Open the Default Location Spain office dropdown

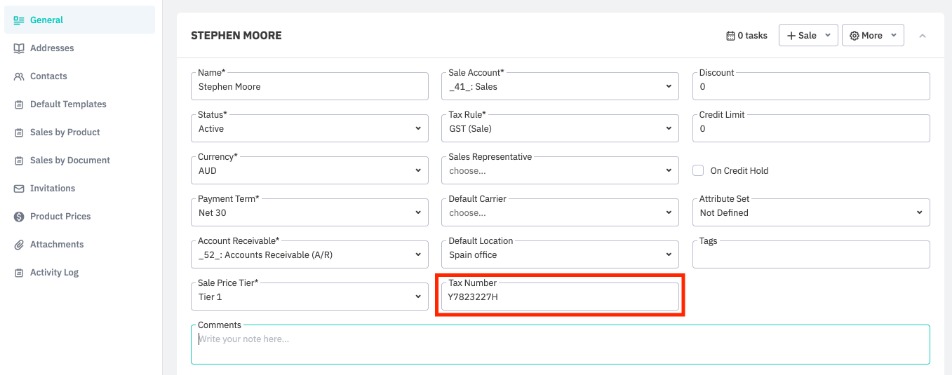coord(560,255)
